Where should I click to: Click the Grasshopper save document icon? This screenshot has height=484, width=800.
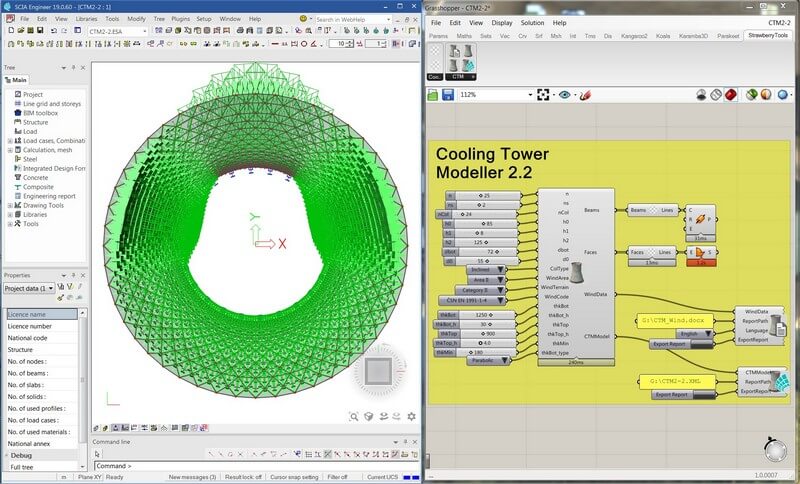(447, 95)
